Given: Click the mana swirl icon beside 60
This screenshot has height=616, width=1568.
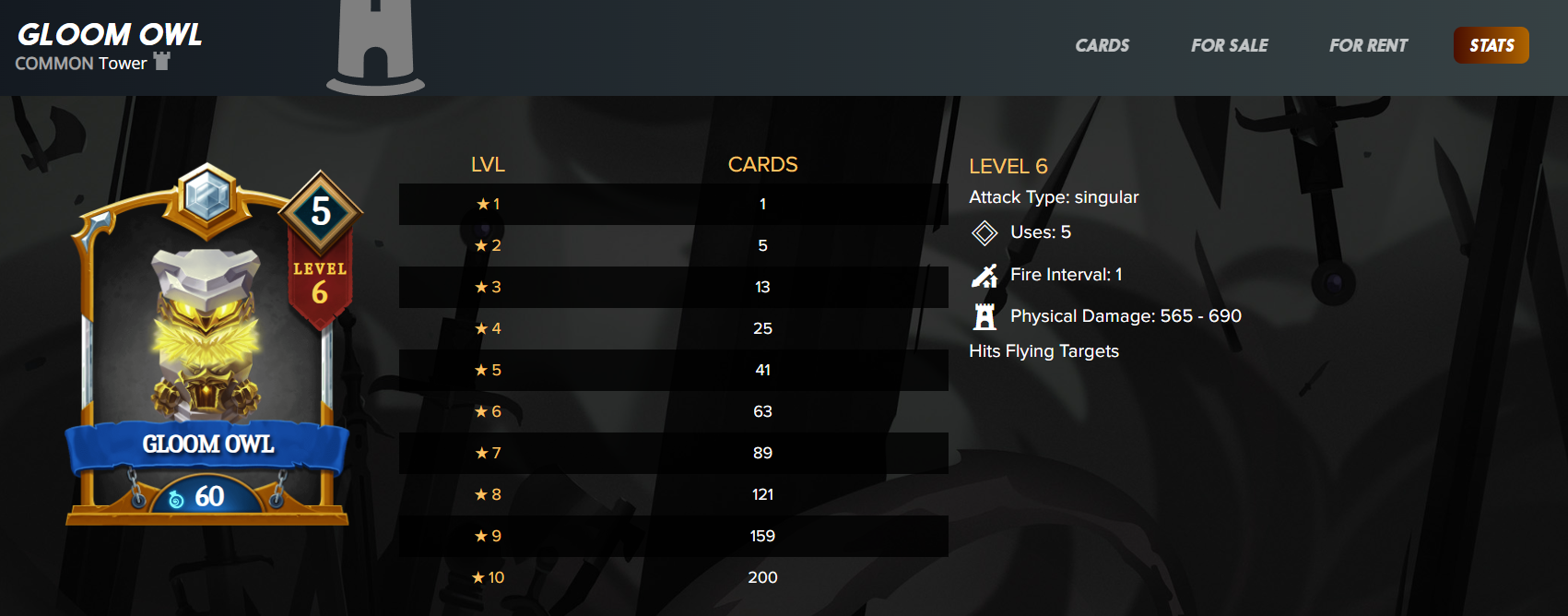Looking at the screenshot, I should (177, 499).
